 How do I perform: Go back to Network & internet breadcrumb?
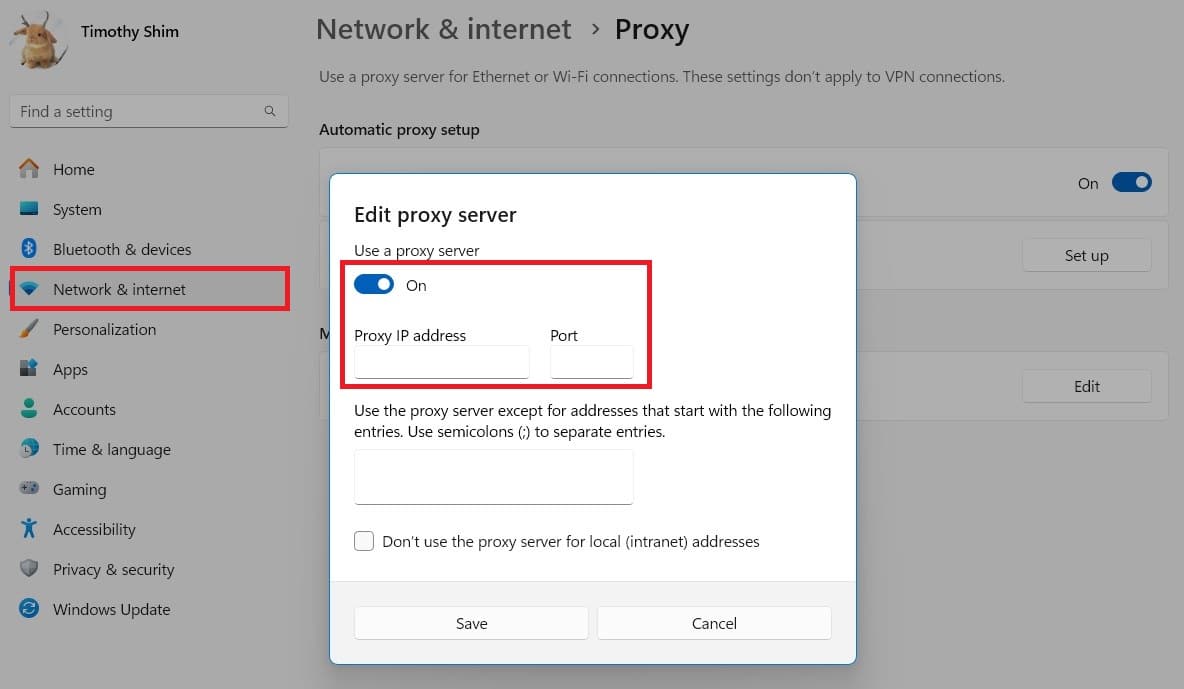[x=443, y=29]
